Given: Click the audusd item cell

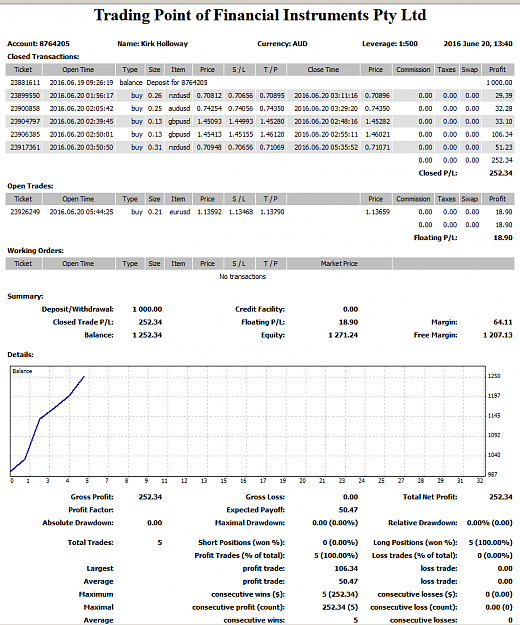Looking at the screenshot, I should (179, 108).
